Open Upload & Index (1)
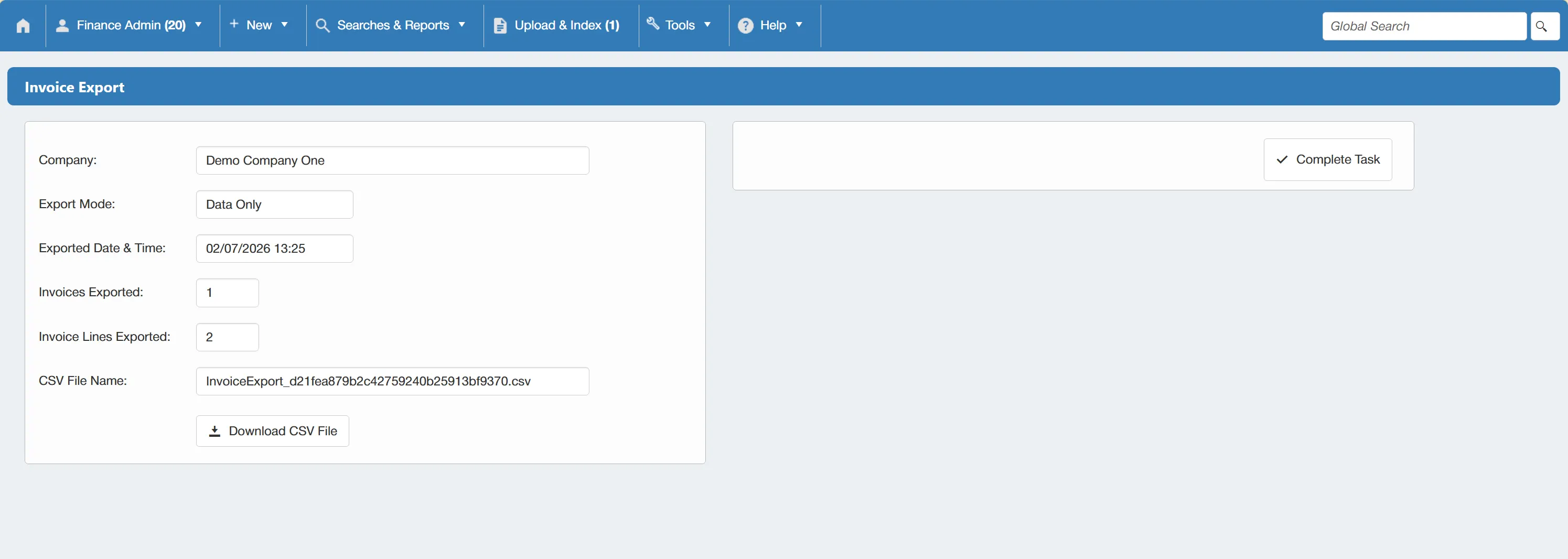Image resolution: width=1568 pixels, height=559 pixels. coord(567,26)
